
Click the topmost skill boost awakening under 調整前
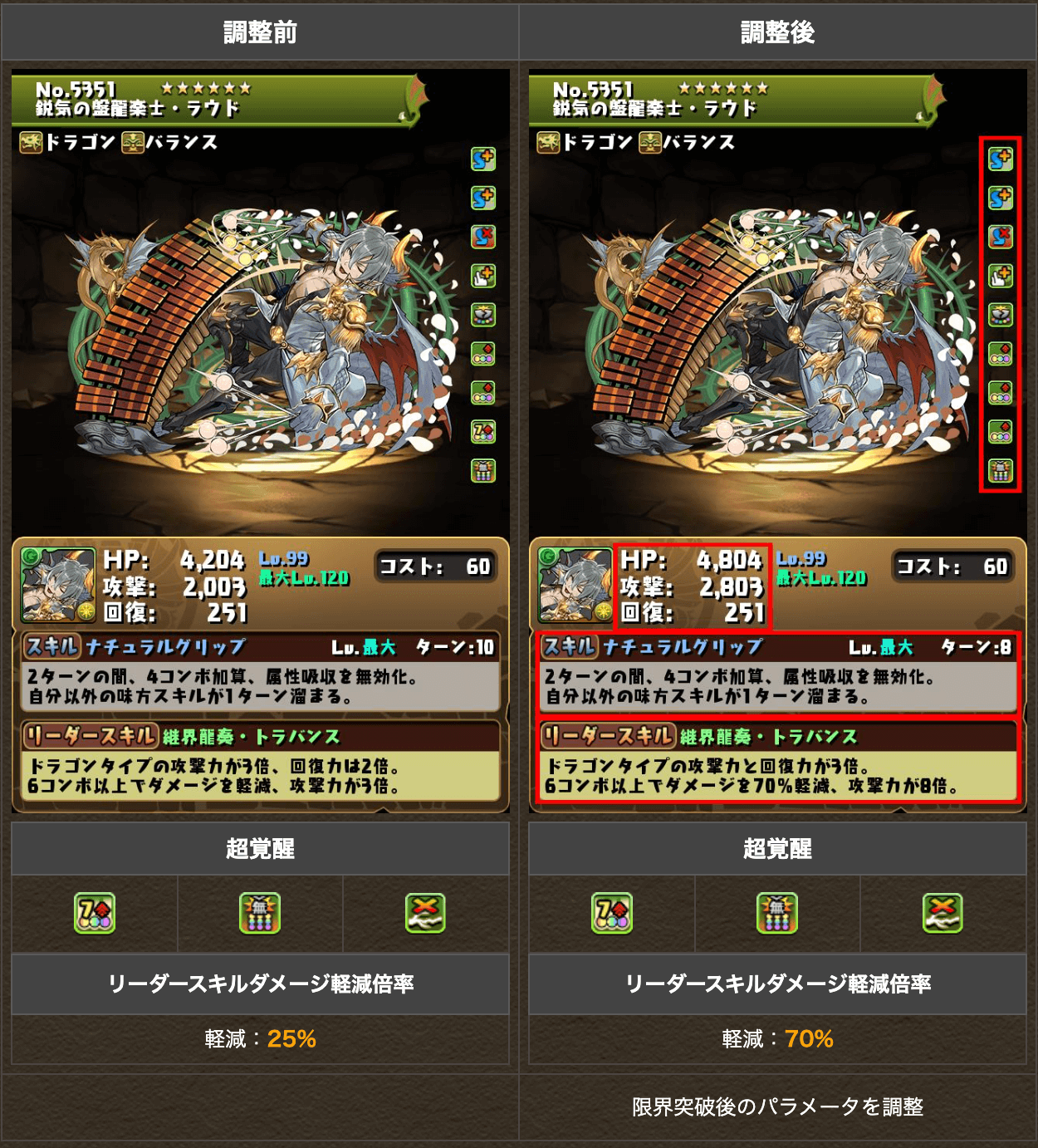483,159
